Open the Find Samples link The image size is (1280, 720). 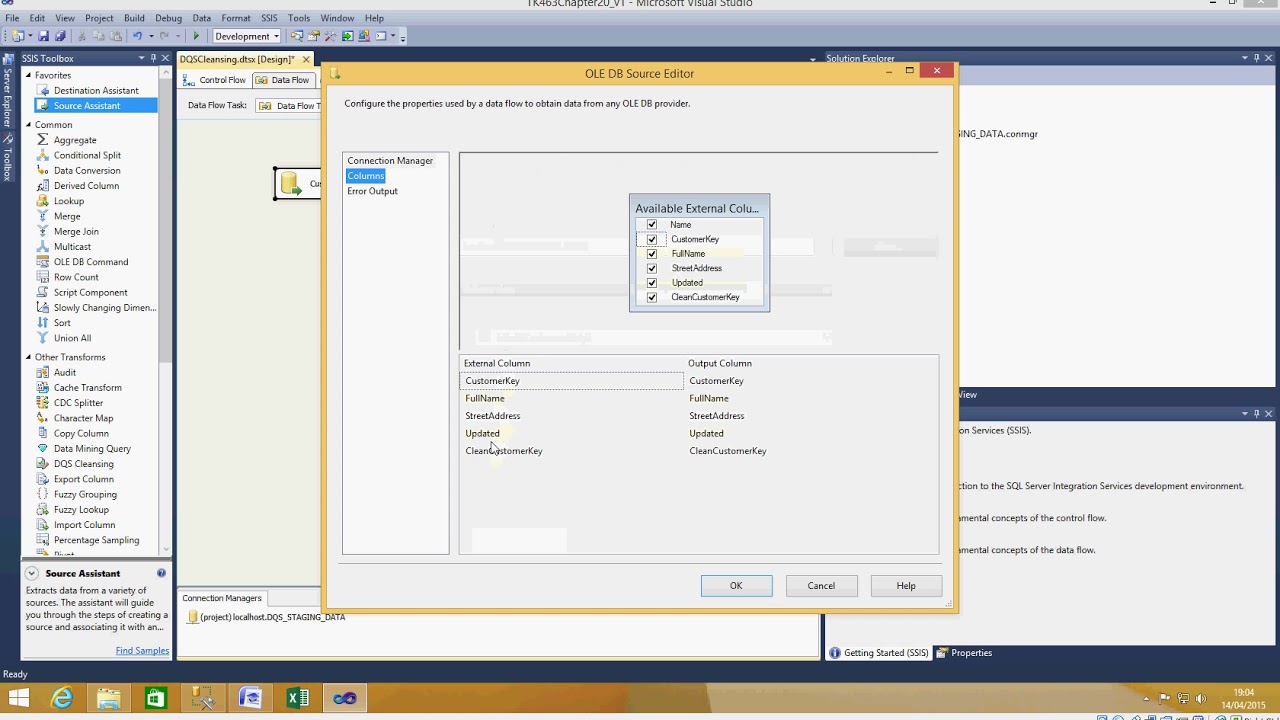[x=142, y=651]
